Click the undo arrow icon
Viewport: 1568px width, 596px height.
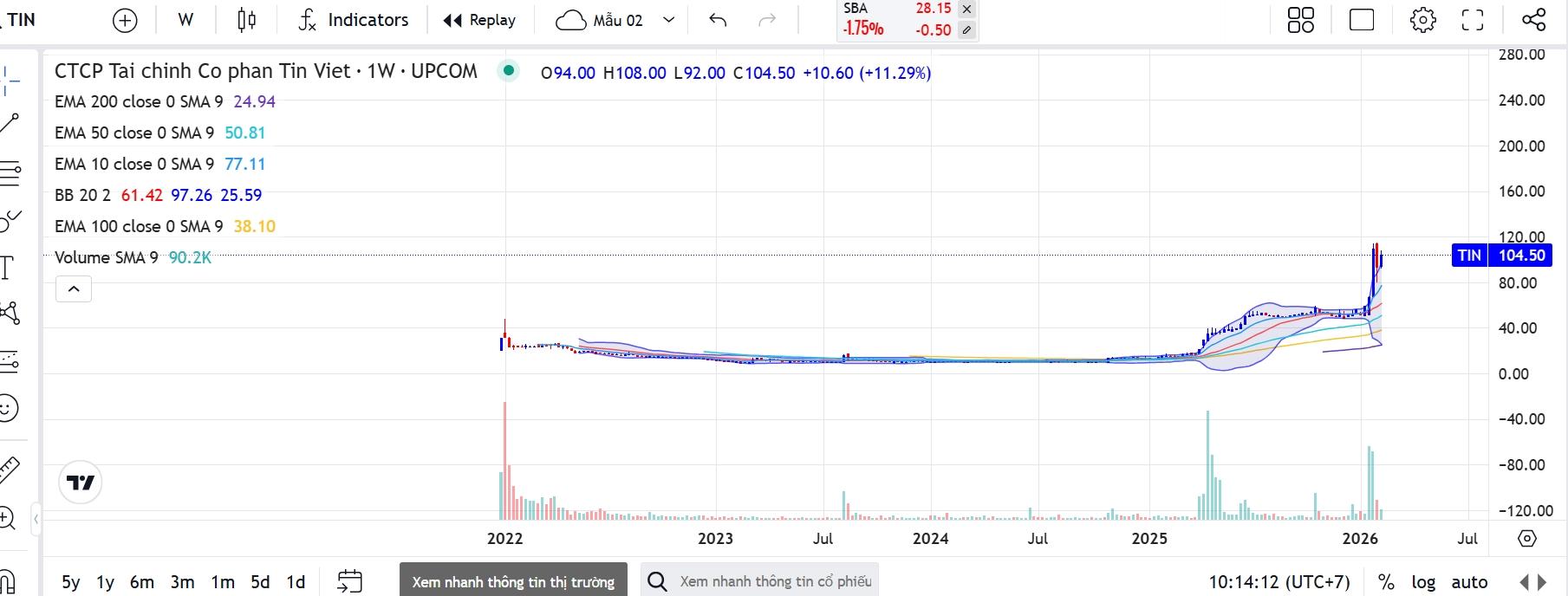[717, 21]
